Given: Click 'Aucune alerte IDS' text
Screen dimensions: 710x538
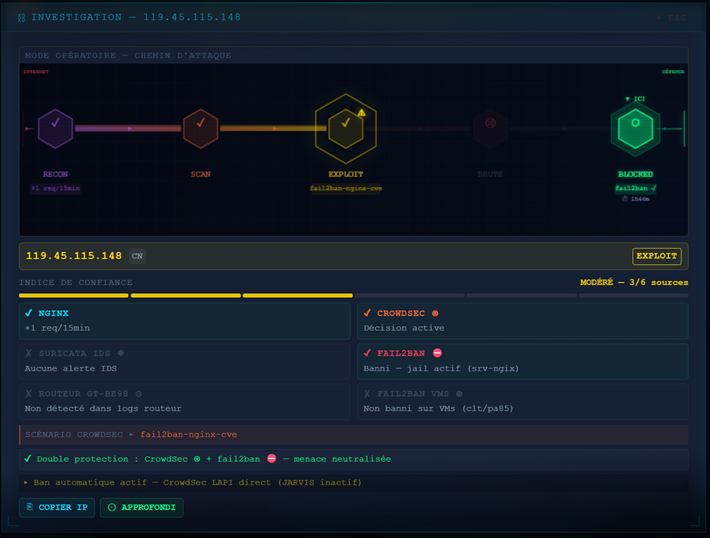Looking at the screenshot, I should 71,368.
